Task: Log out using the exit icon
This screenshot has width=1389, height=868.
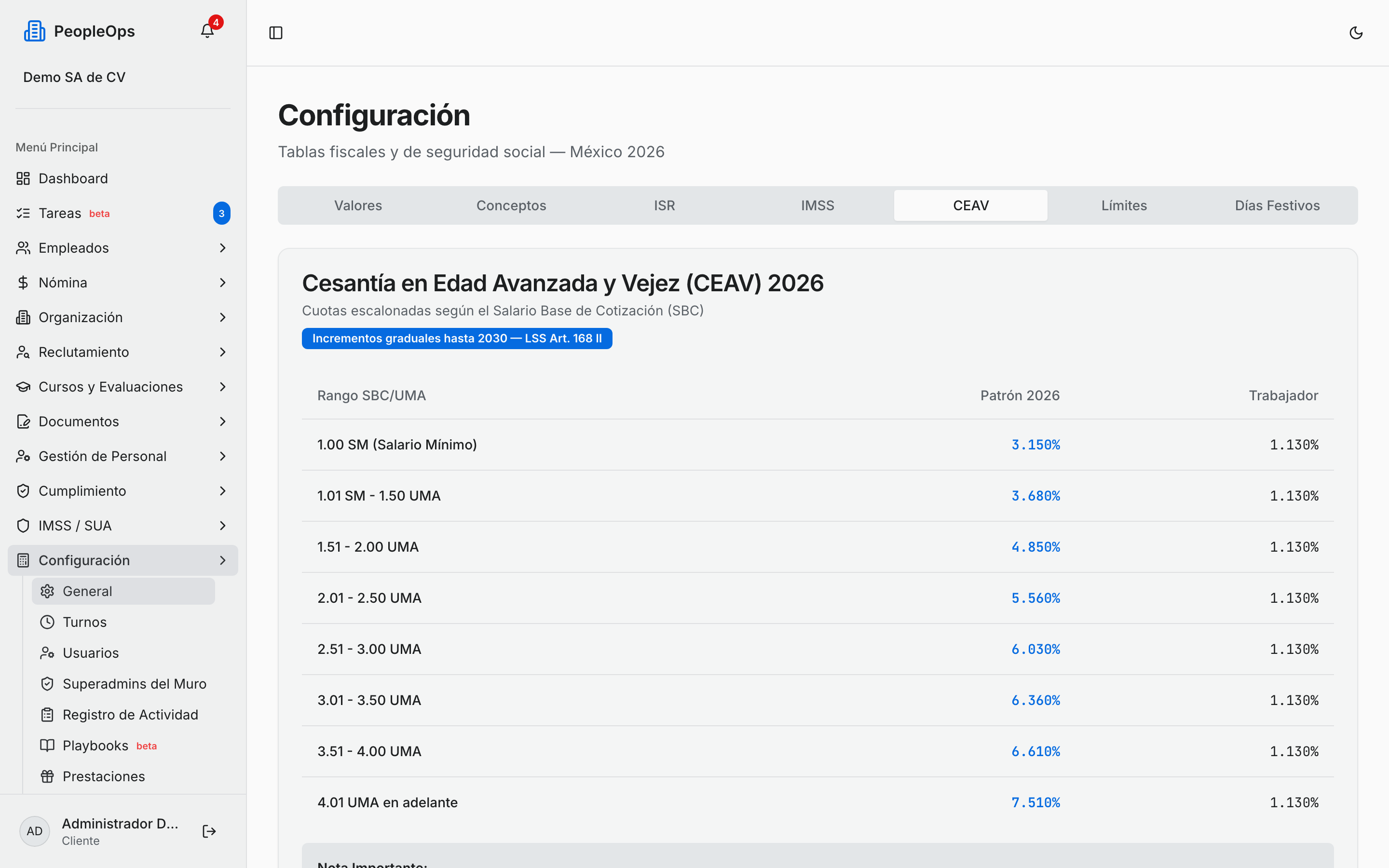Action: (209, 831)
